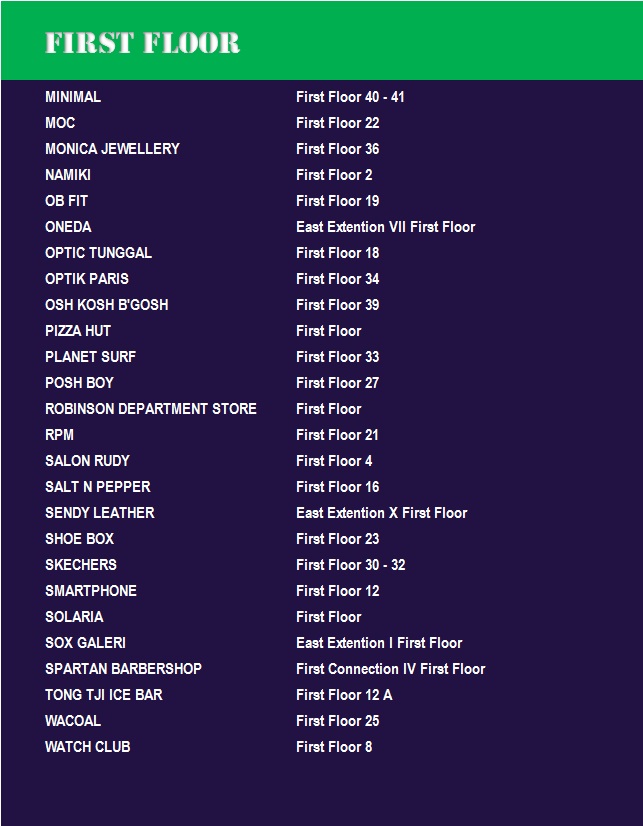Viewport: 643px width, 826px height.
Task: Click the PIZZA HUT listing
Action: pos(78,331)
